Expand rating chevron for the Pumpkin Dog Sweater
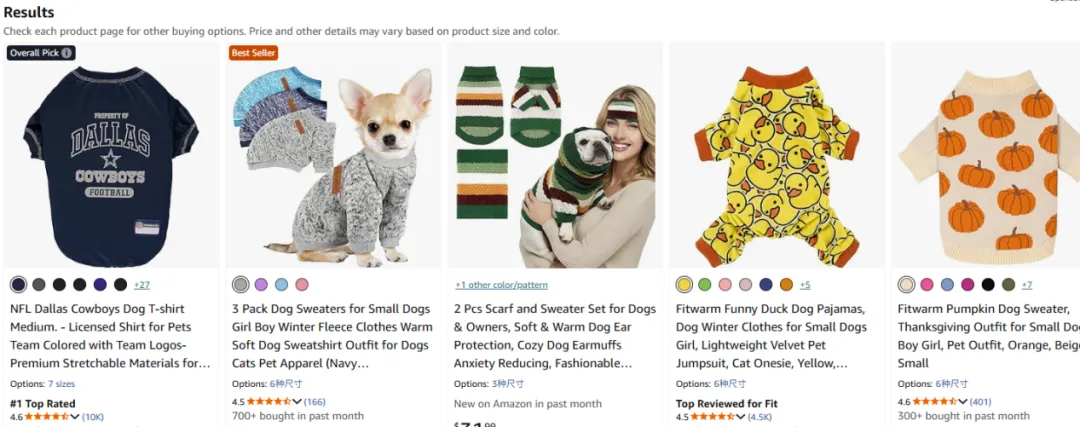The height and width of the screenshot is (427, 1080). 963,401
